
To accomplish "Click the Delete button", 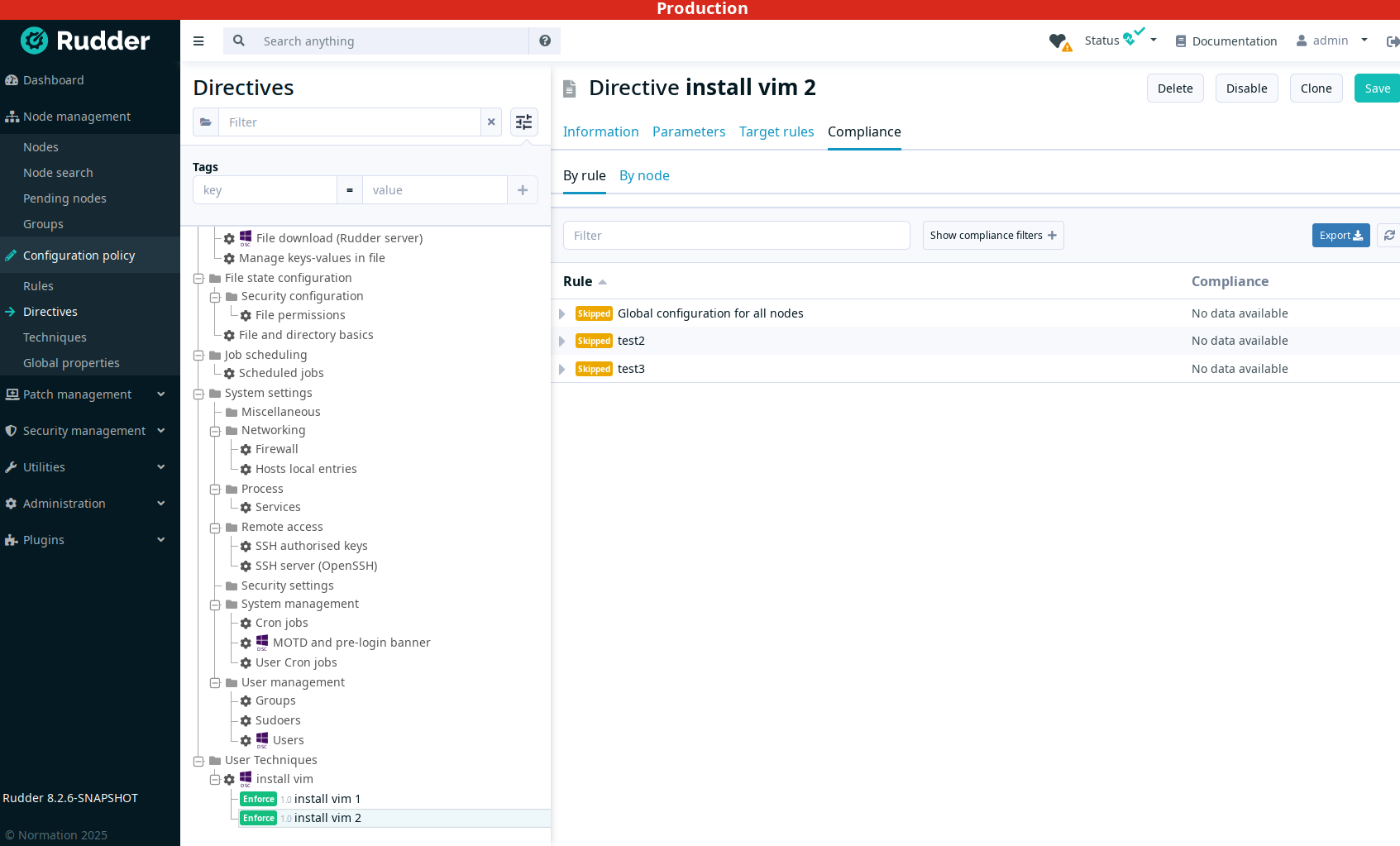I will tap(1175, 88).
